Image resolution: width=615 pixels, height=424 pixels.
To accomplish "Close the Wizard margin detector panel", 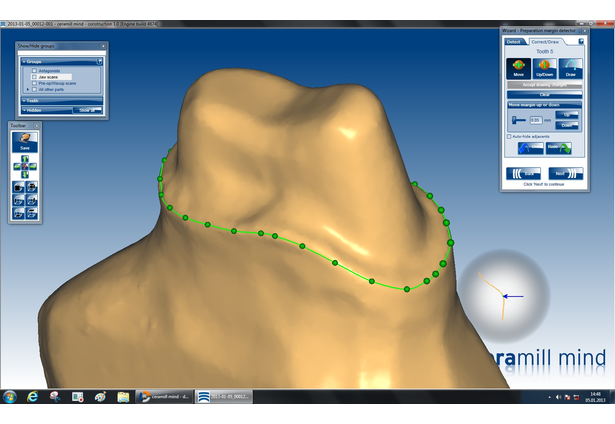I will (584, 31).
